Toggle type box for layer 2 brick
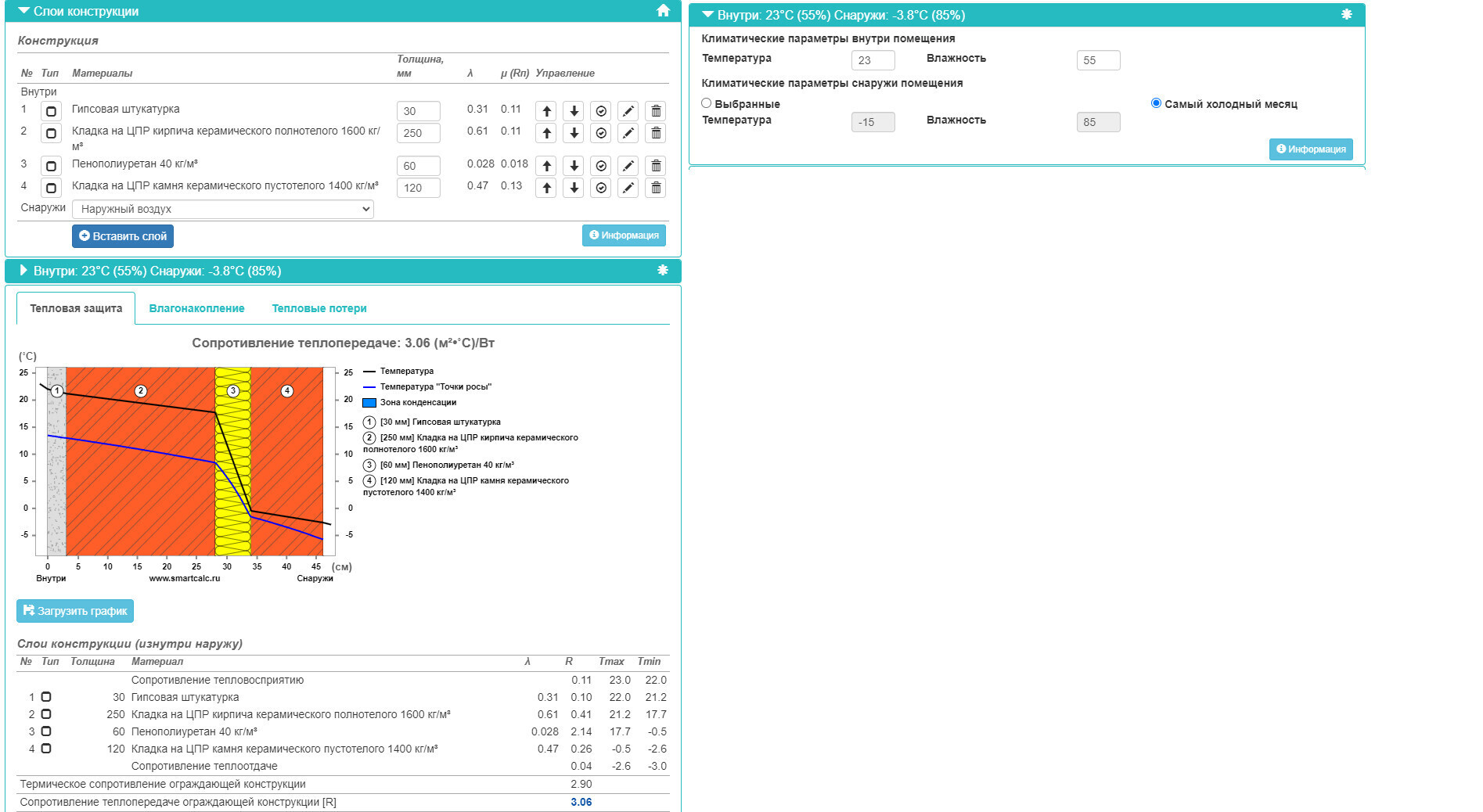Viewport: 1483px width, 812px height. (51, 133)
